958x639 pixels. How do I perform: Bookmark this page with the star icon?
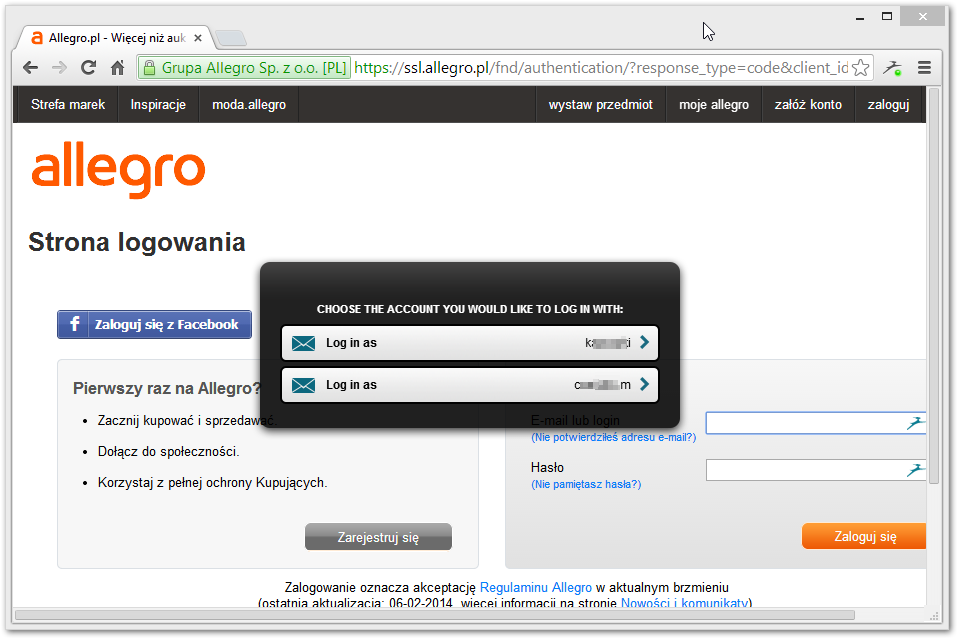(x=860, y=68)
